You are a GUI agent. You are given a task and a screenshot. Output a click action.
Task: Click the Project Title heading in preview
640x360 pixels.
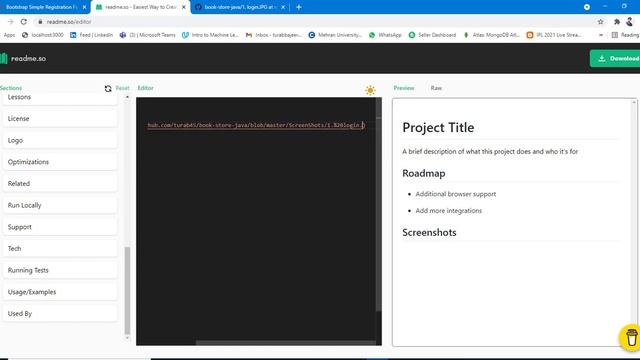click(438, 127)
